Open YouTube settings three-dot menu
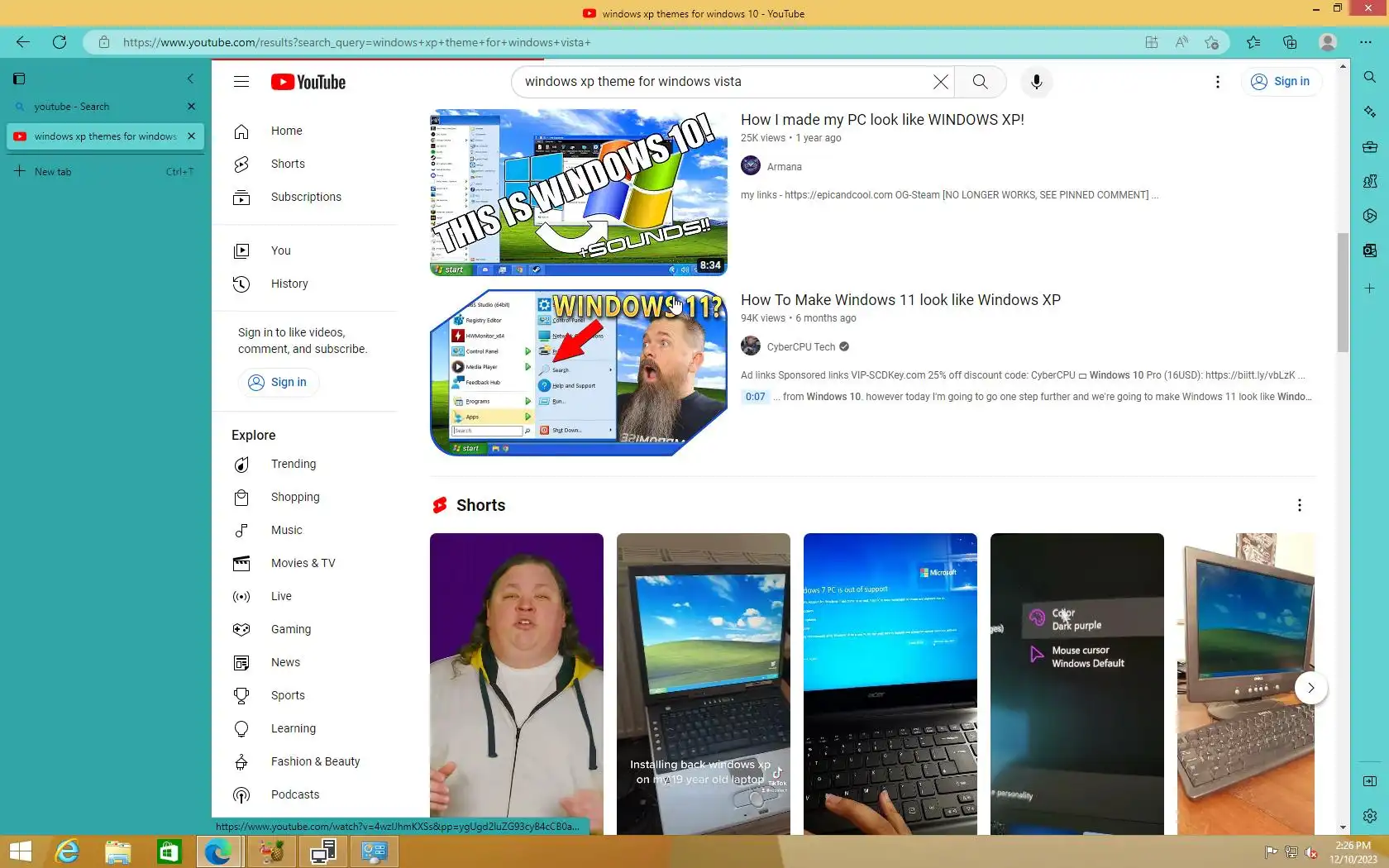 point(1217,81)
